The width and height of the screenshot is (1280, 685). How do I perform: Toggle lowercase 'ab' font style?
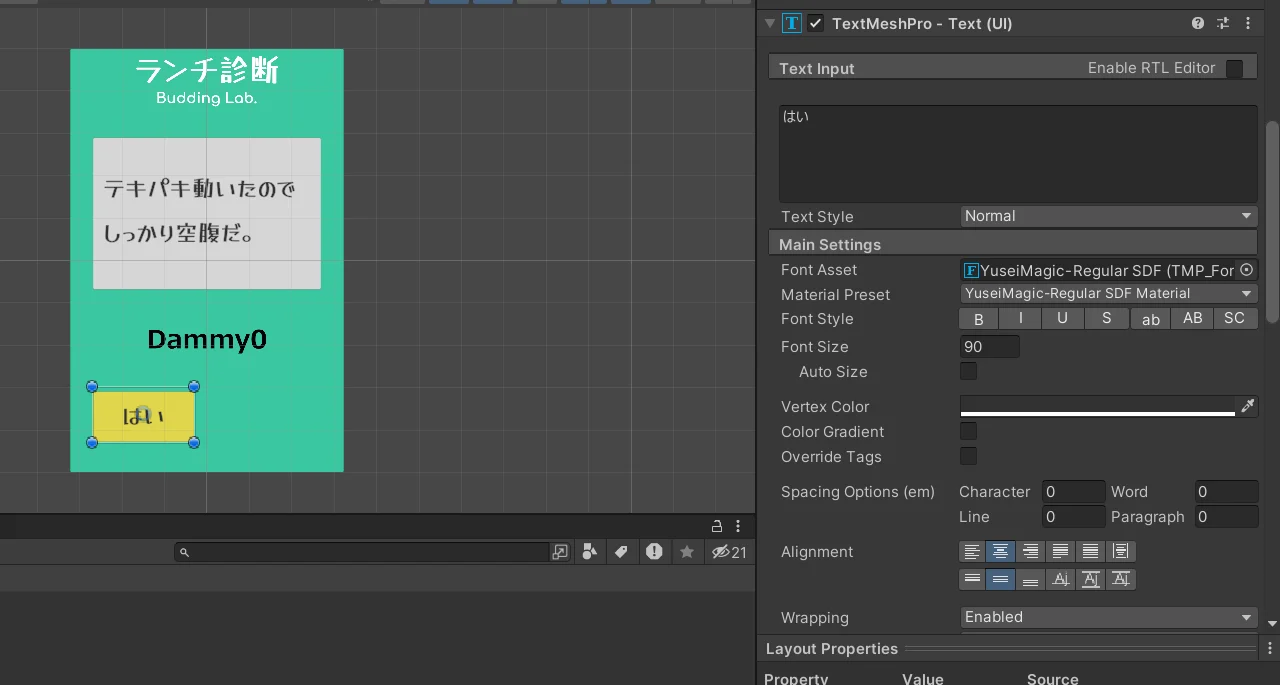click(x=1151, y=319)
